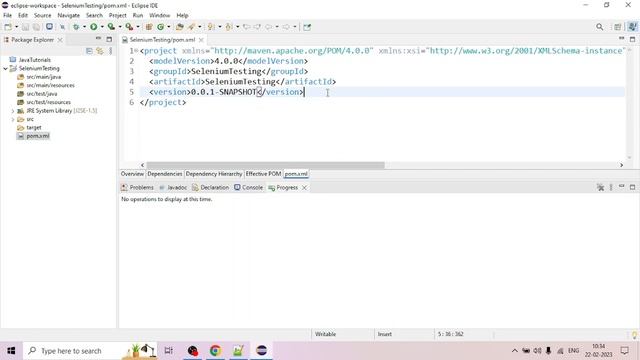Click the Debug bug icon
Viewport: 640px width, 360px height.
76,27
